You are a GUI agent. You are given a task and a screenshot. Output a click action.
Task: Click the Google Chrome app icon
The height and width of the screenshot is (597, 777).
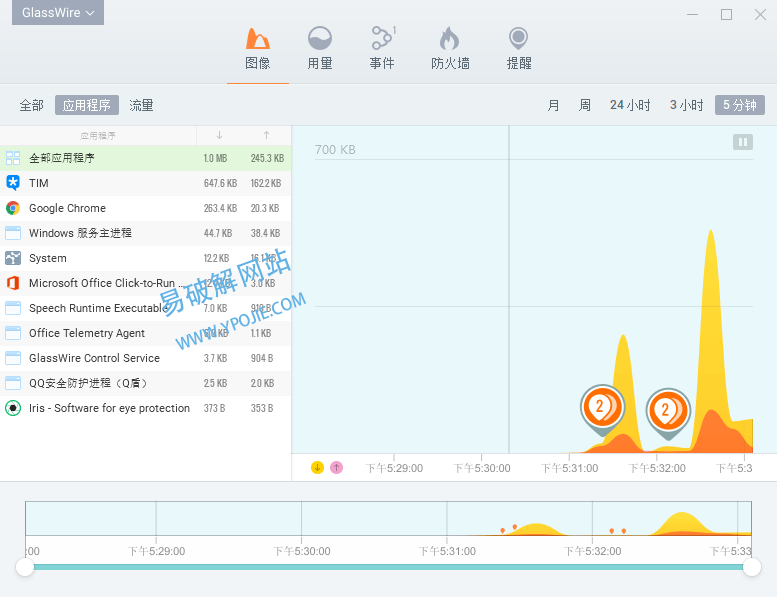13,208
